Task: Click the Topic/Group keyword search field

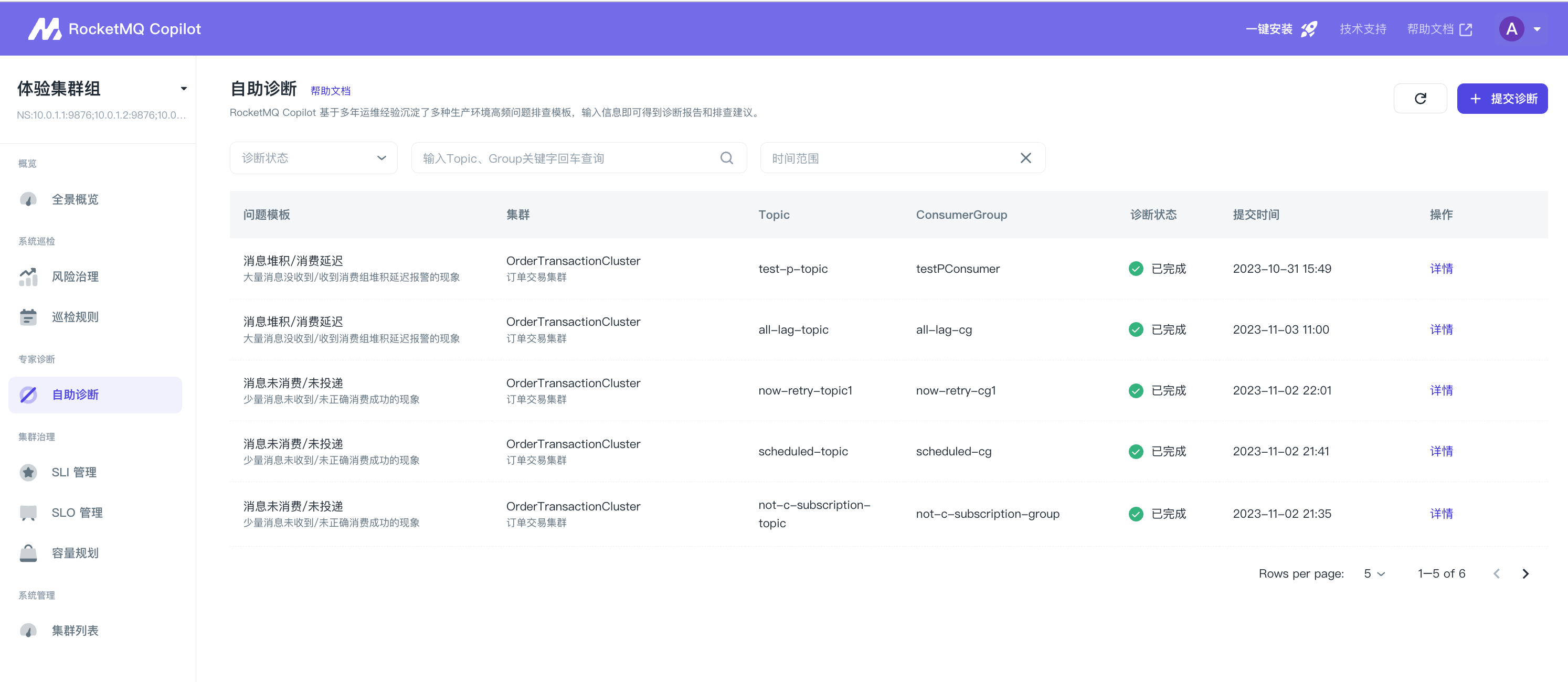Action: 579,158
